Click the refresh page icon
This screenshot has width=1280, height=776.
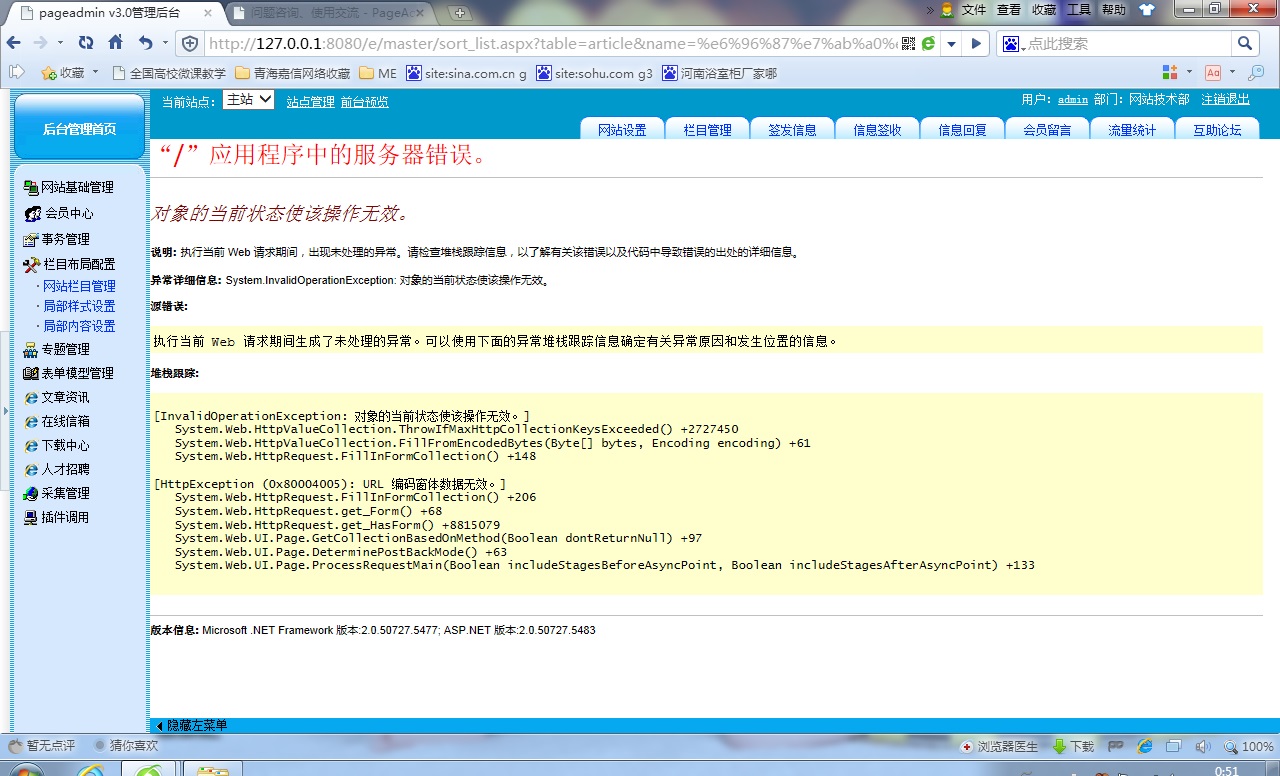point(86,43)
